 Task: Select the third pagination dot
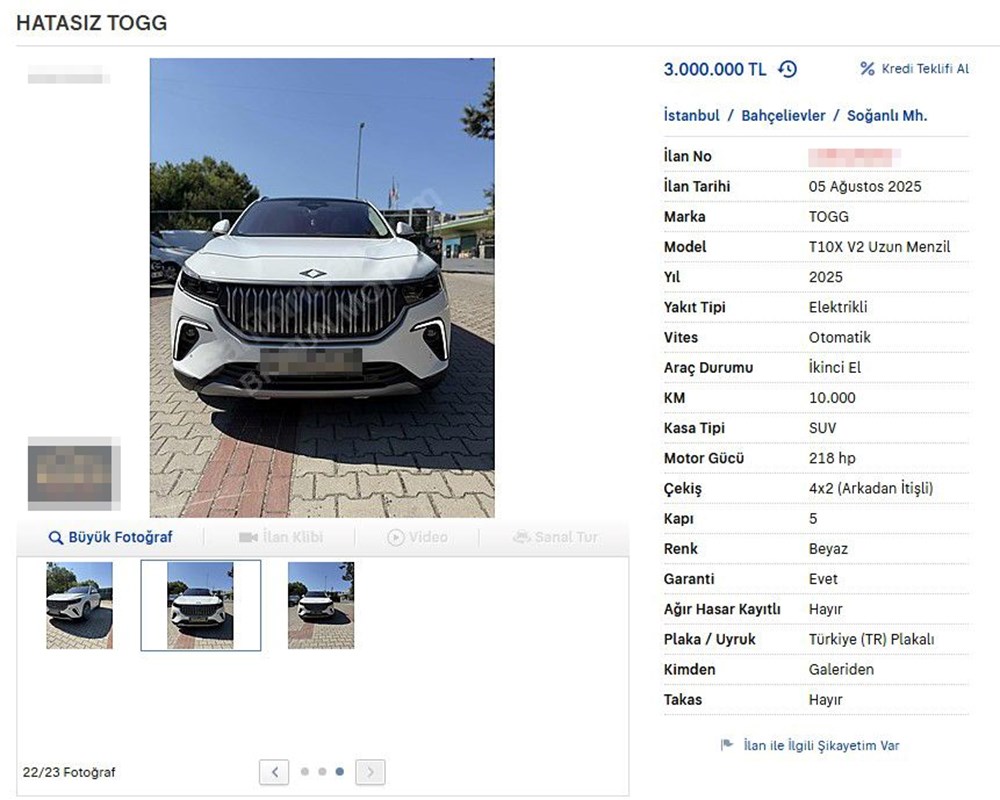340,772
